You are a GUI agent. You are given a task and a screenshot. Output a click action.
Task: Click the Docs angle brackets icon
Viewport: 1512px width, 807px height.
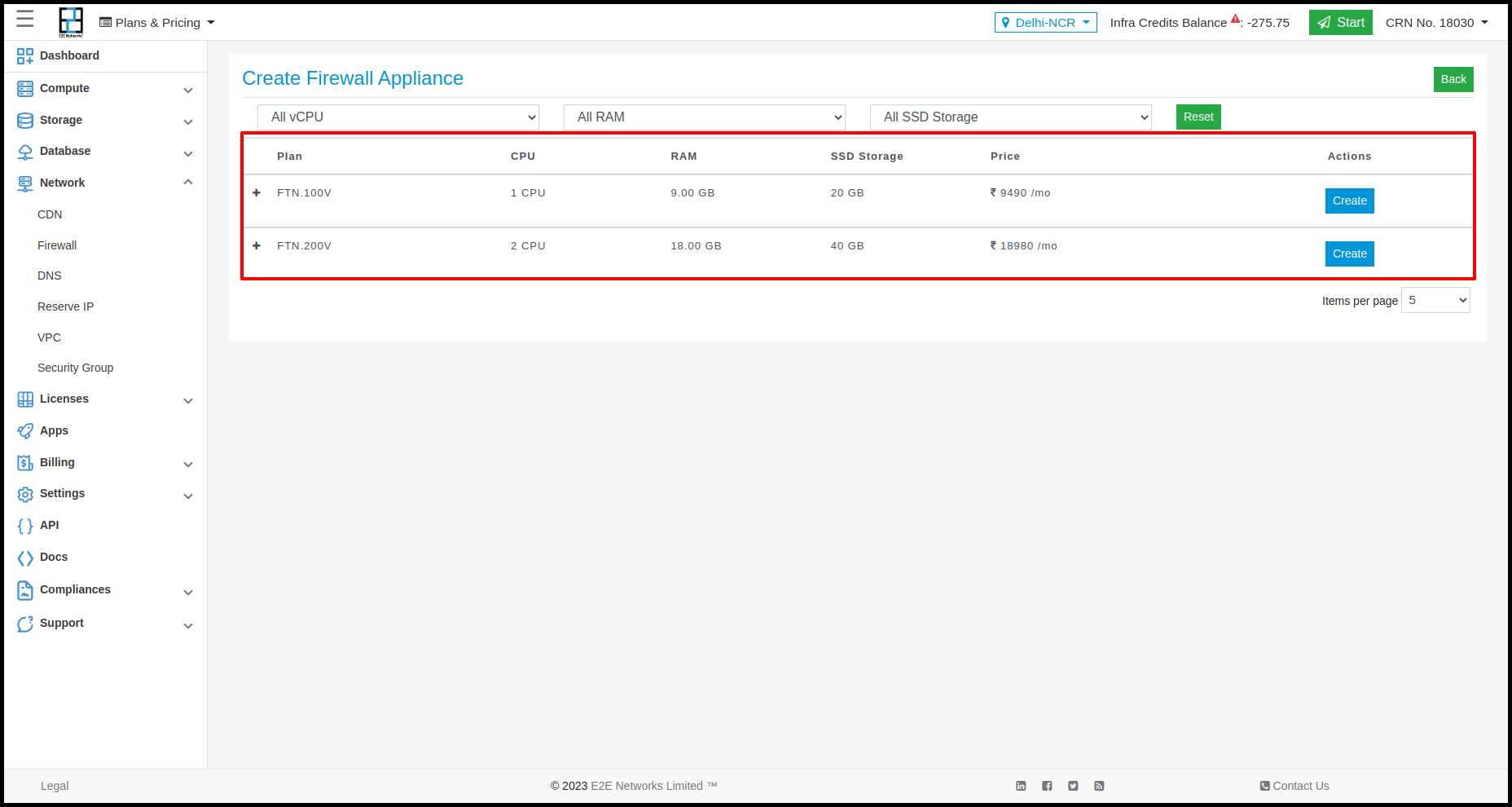click(25, 558)
